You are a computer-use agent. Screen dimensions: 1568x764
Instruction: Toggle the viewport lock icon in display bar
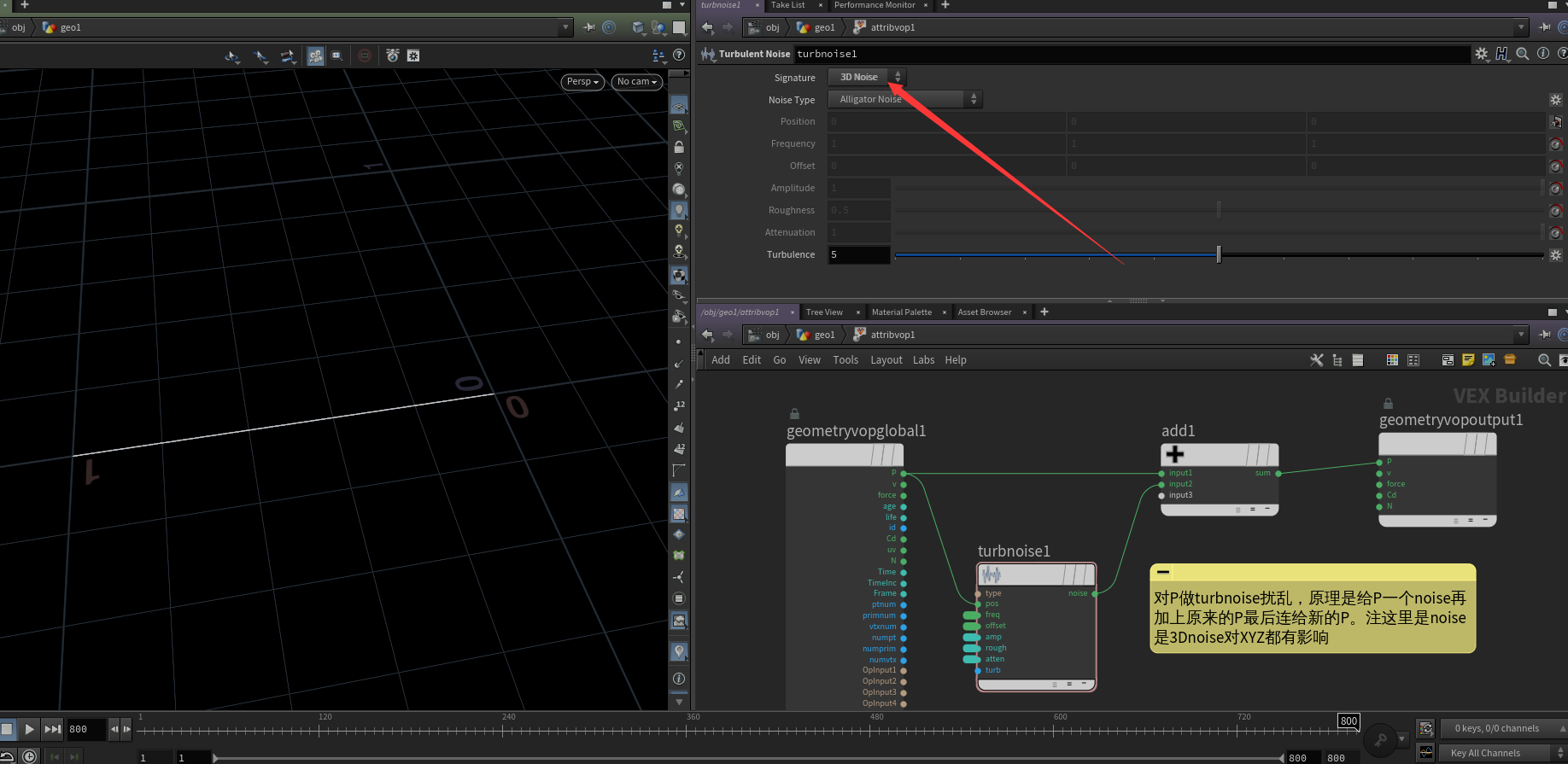click(x=679, y=148)
